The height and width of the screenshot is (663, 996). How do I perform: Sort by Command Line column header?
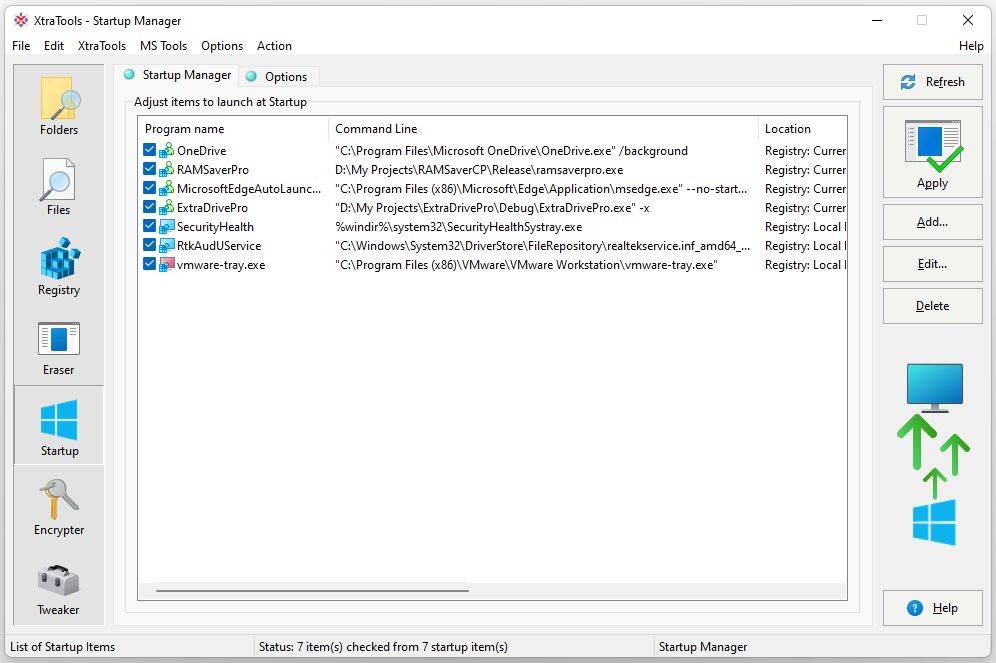(543, 129)
